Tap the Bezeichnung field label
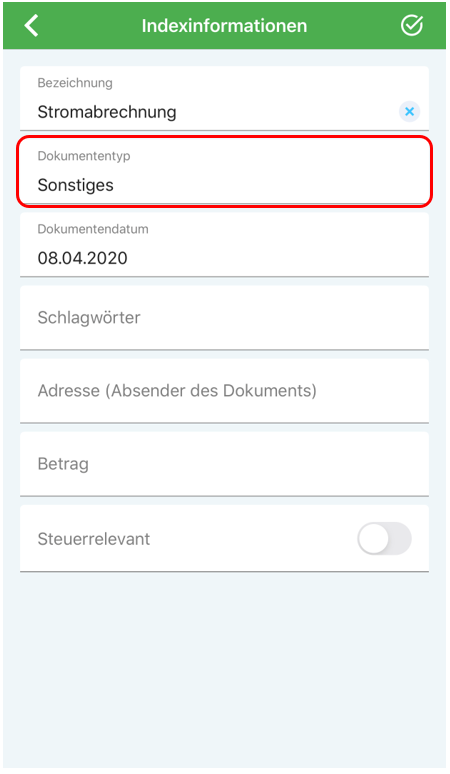 point(75,83)
